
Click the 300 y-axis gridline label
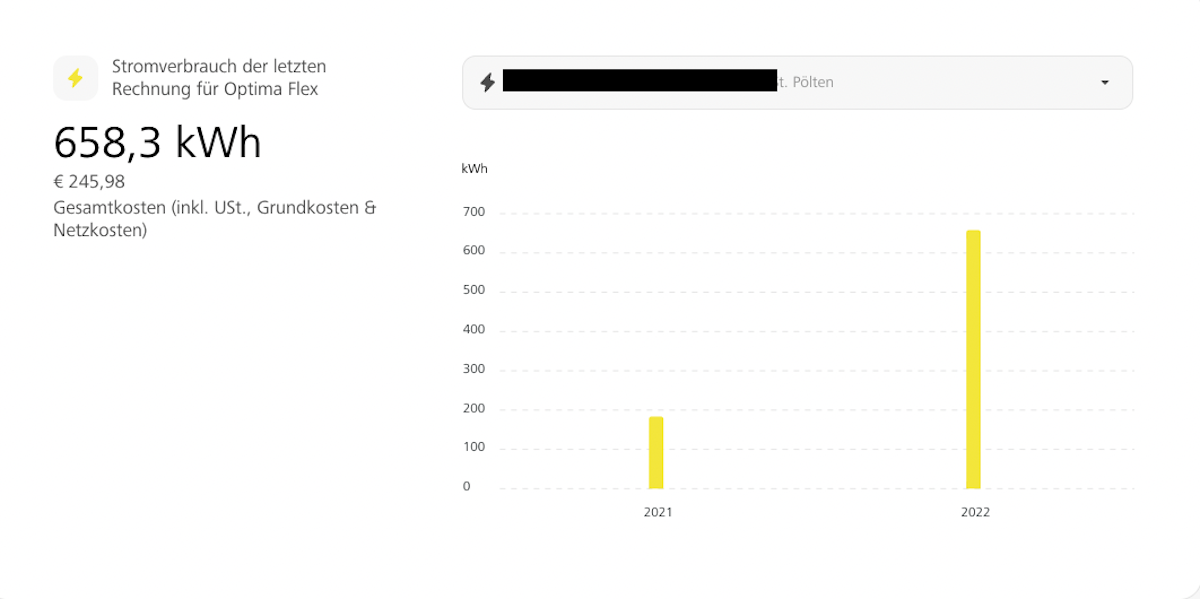473,369
